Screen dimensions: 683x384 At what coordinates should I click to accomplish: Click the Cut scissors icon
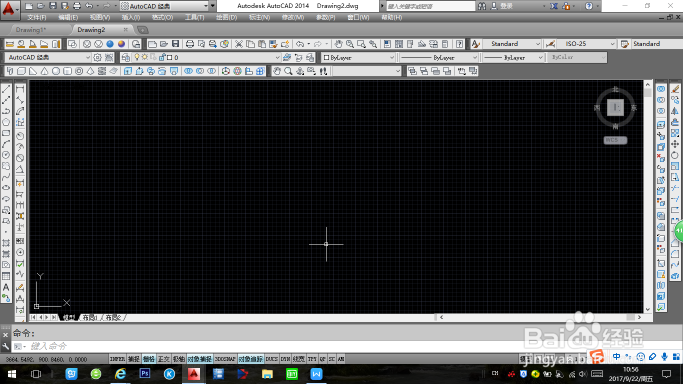coord(239,44)
